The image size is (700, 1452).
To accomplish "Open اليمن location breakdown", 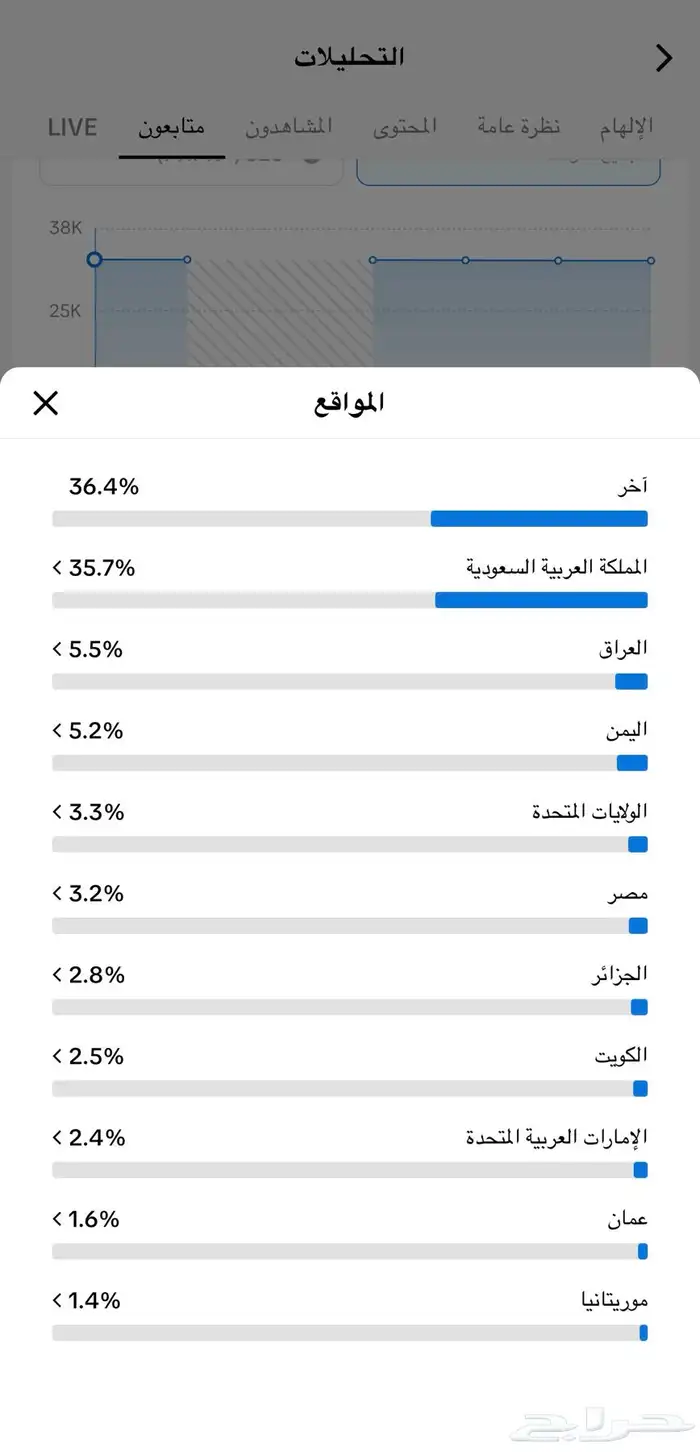I will [57, 731].
